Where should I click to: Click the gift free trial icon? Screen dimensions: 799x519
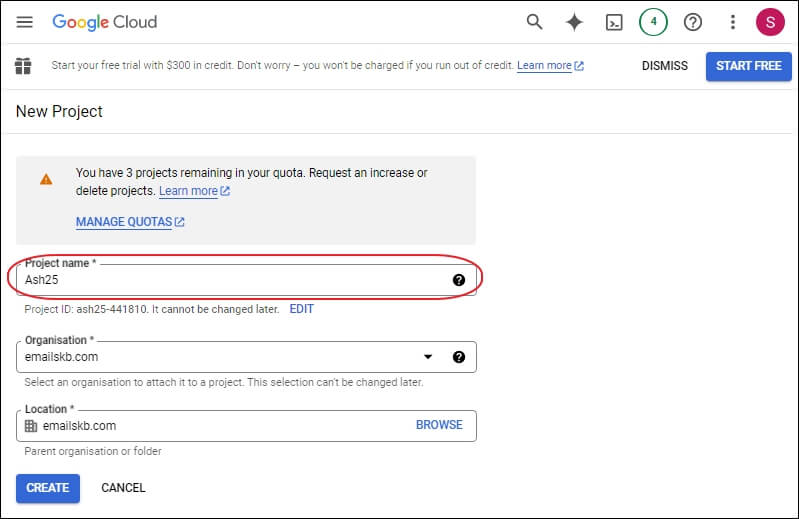[x=23, y=66]
